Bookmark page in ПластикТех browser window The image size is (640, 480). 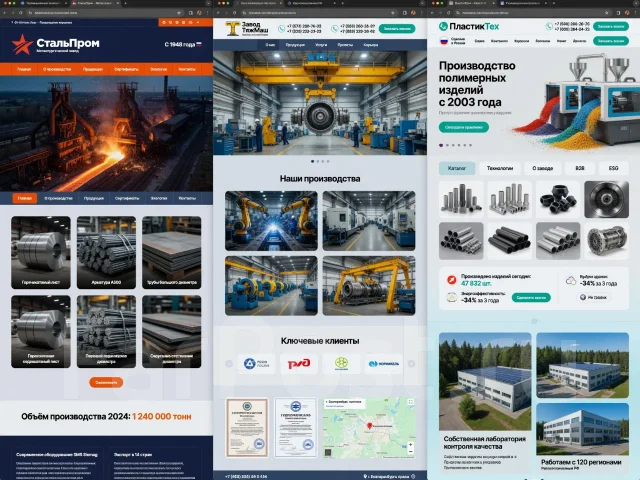[x=607, y=13]
